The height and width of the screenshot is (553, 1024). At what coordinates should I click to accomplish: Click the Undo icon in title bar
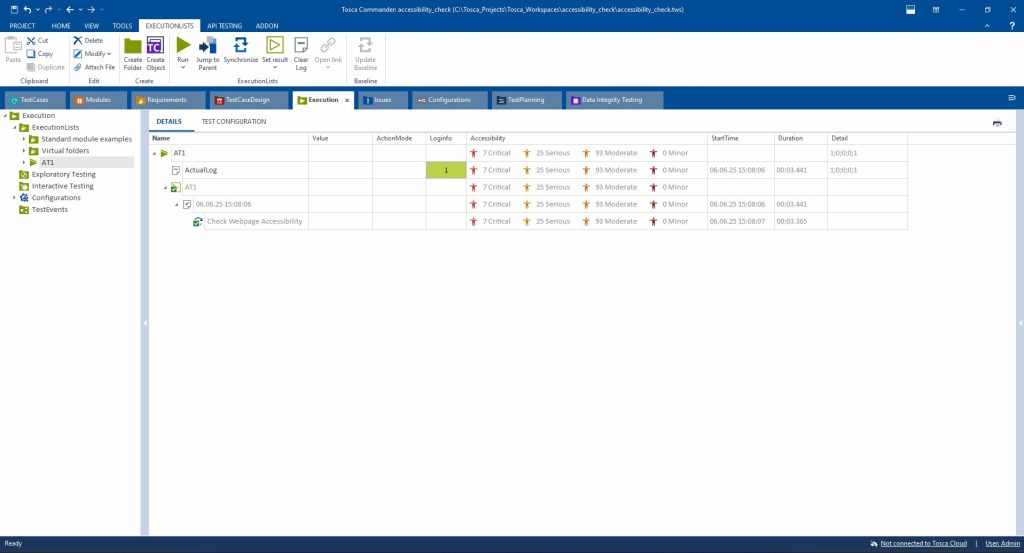click(x=27, y=10)
